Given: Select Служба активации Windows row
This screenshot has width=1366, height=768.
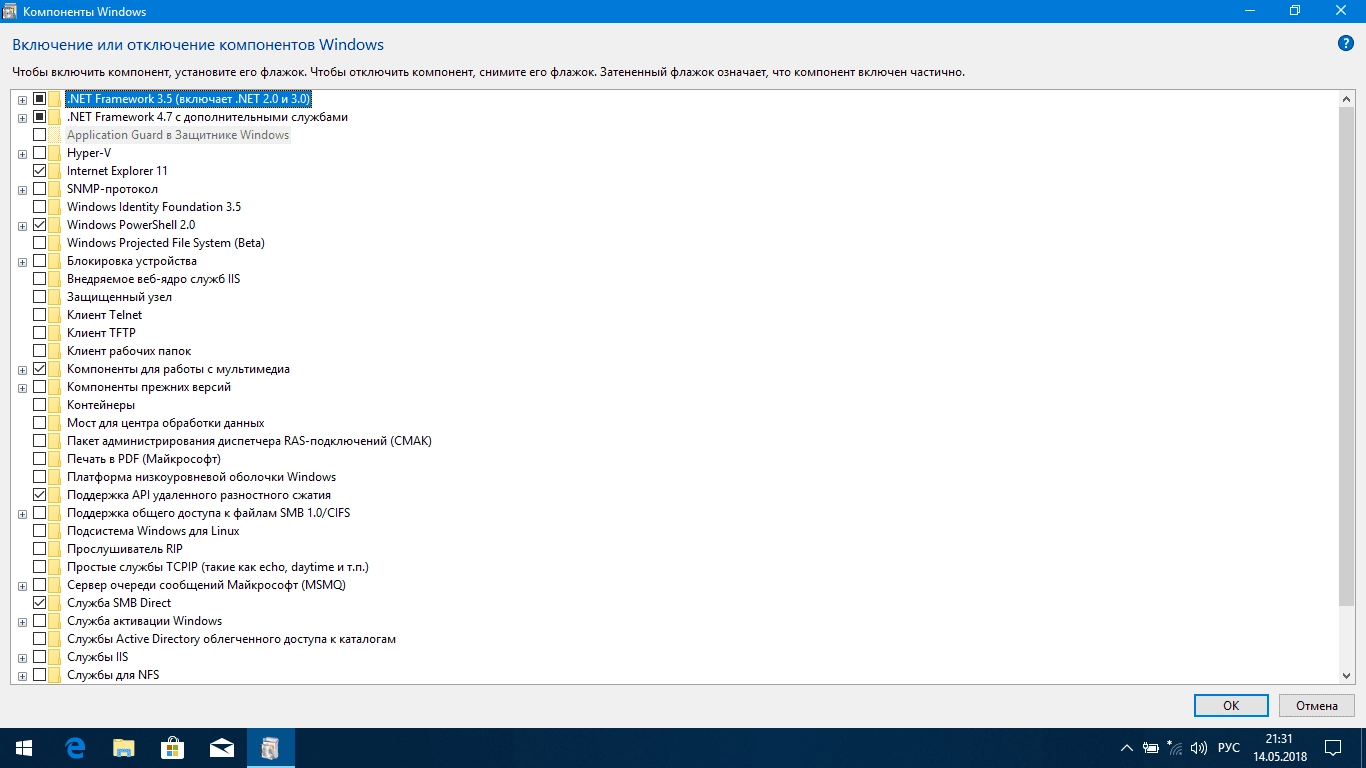Looking at the screenshot, I should click(x=144, y=621).
